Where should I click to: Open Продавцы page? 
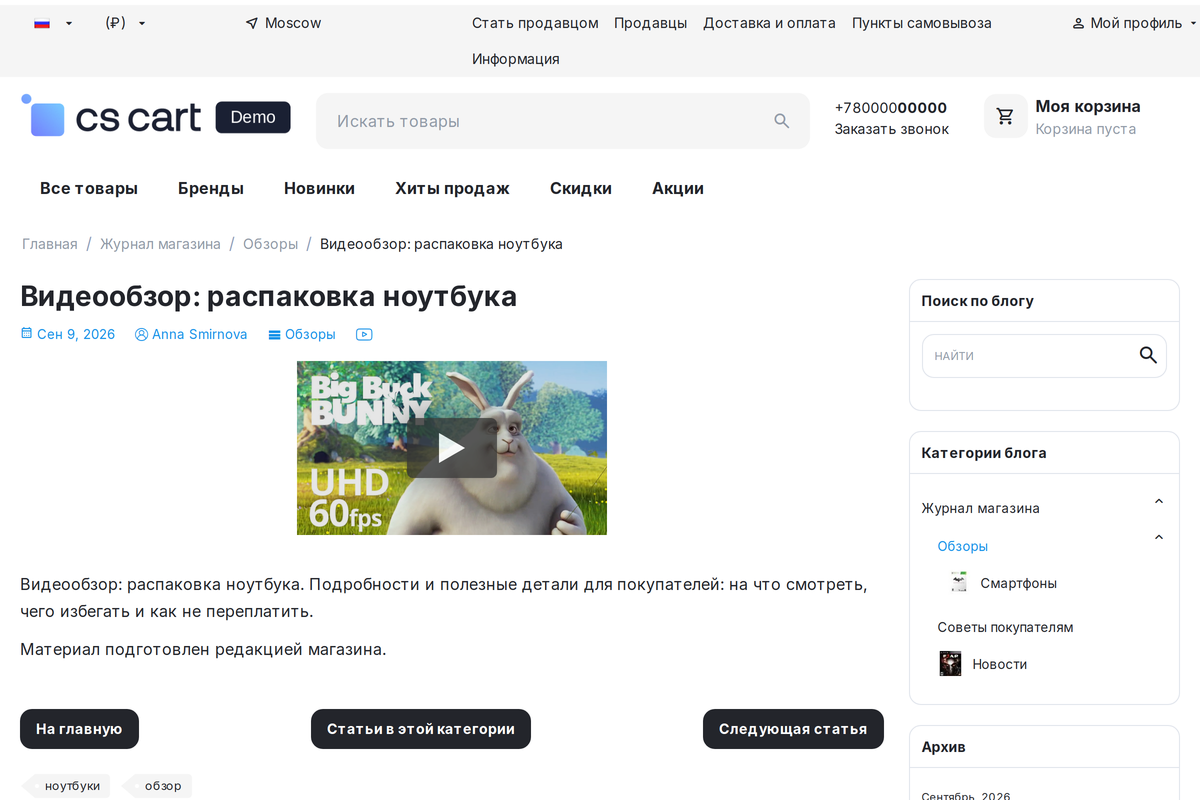tap(651, 23)
